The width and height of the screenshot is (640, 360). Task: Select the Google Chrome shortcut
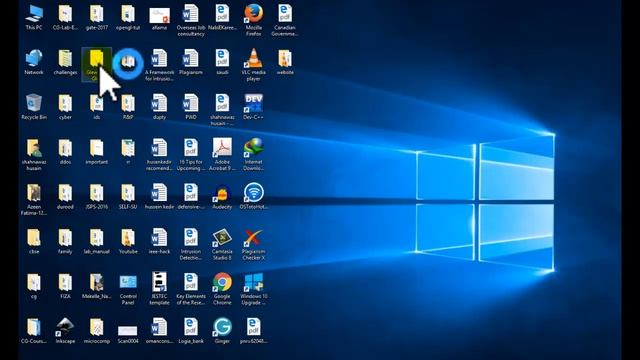coord(222,289)
